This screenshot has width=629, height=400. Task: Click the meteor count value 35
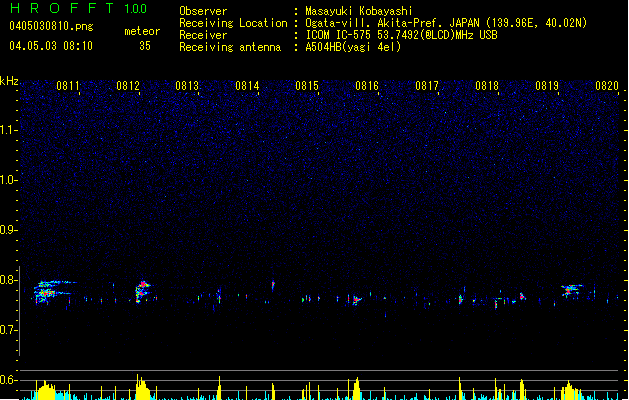145,46
